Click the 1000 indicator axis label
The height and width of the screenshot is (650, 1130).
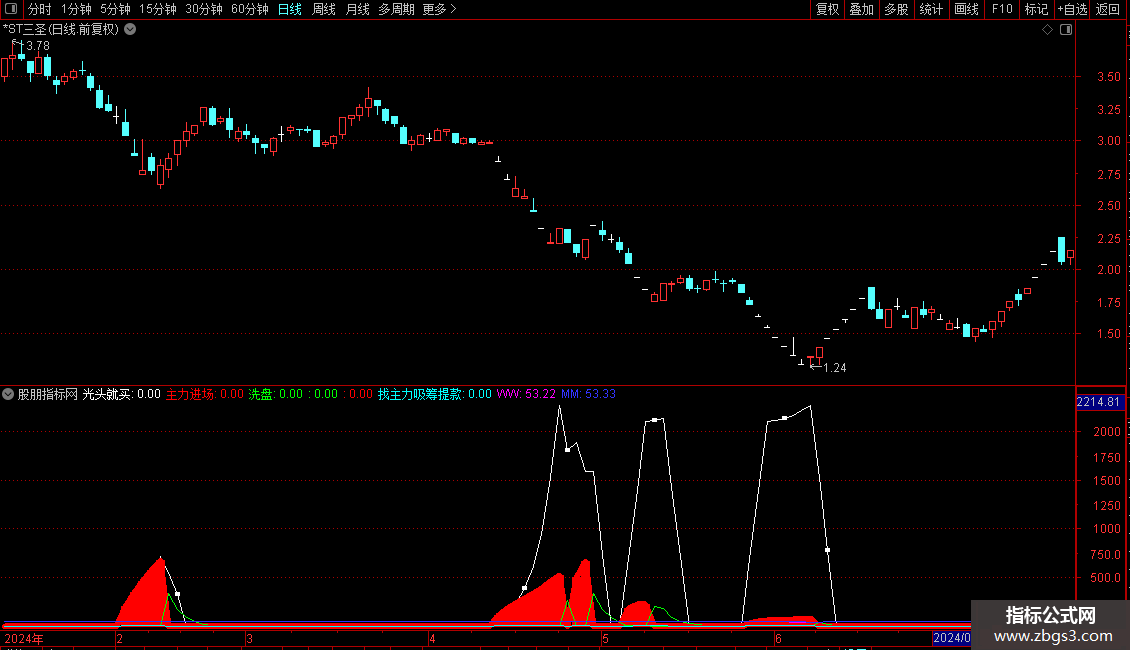click(x=1107, y=528)
